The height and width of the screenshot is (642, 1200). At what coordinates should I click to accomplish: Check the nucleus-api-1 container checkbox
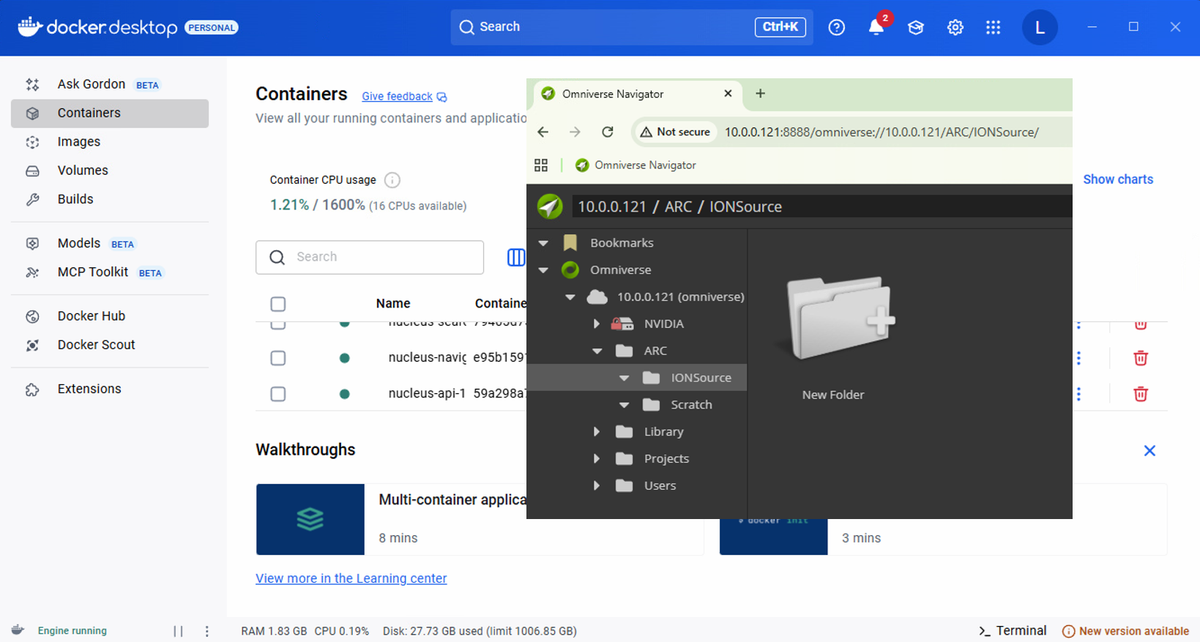278,394
